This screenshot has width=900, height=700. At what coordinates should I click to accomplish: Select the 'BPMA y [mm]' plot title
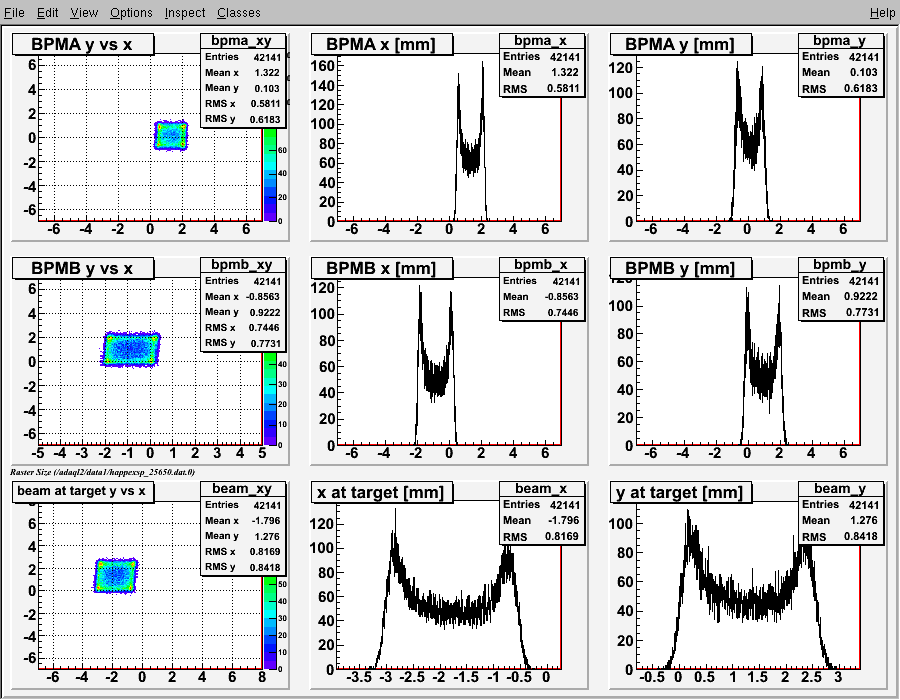pos(680,44)
